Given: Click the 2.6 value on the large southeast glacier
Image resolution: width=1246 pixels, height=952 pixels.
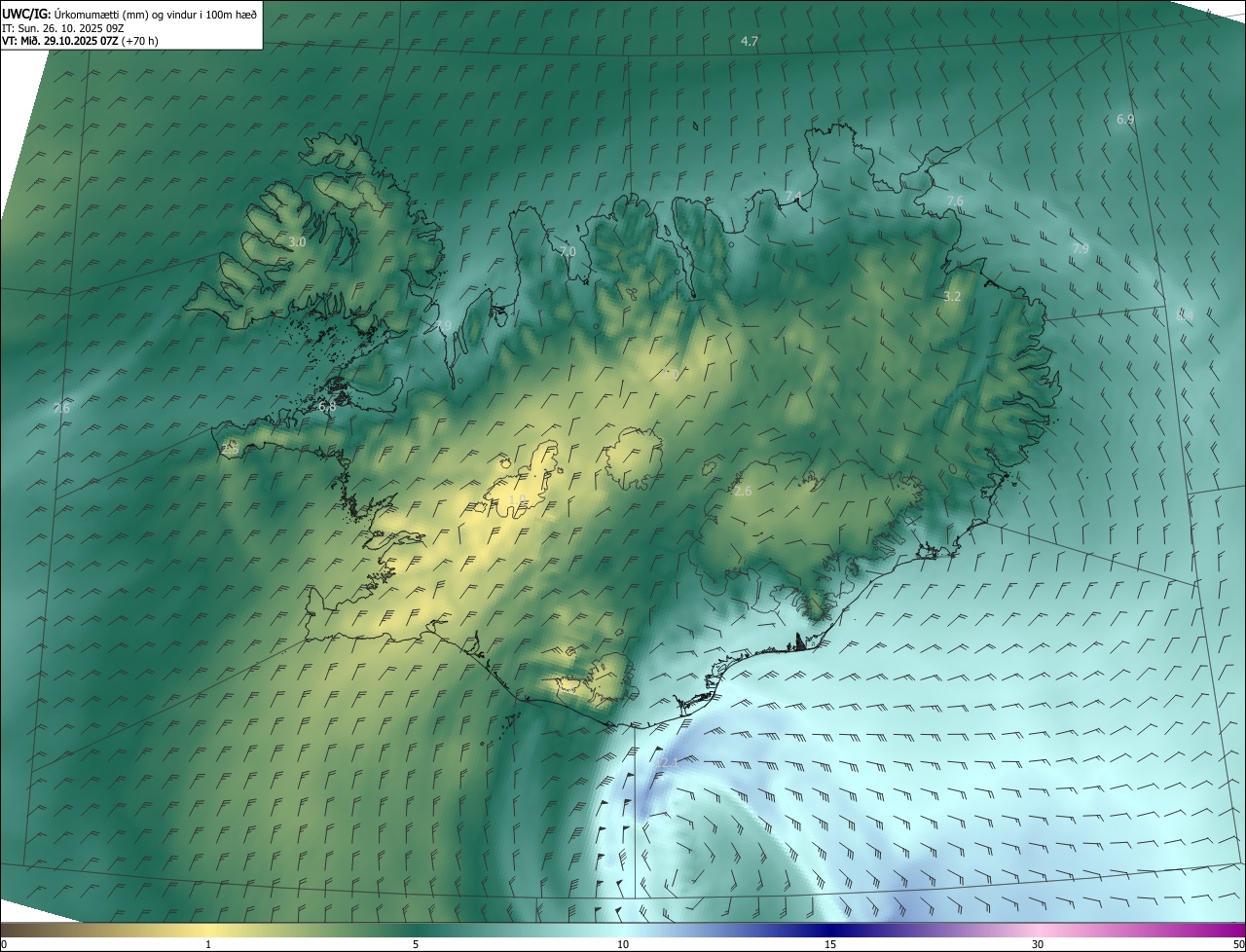Looking at the screenshot, I should pos(743,492).
